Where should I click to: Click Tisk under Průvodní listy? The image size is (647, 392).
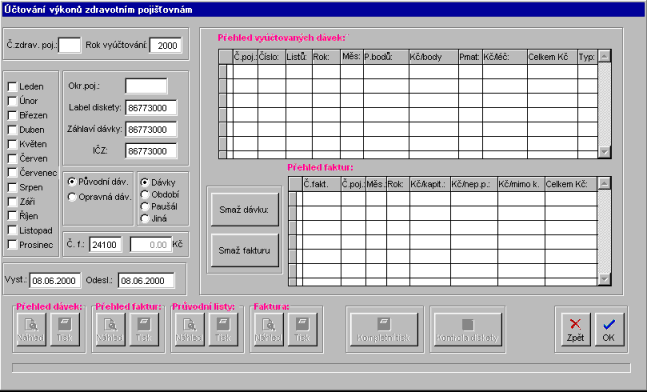[223, 329]
